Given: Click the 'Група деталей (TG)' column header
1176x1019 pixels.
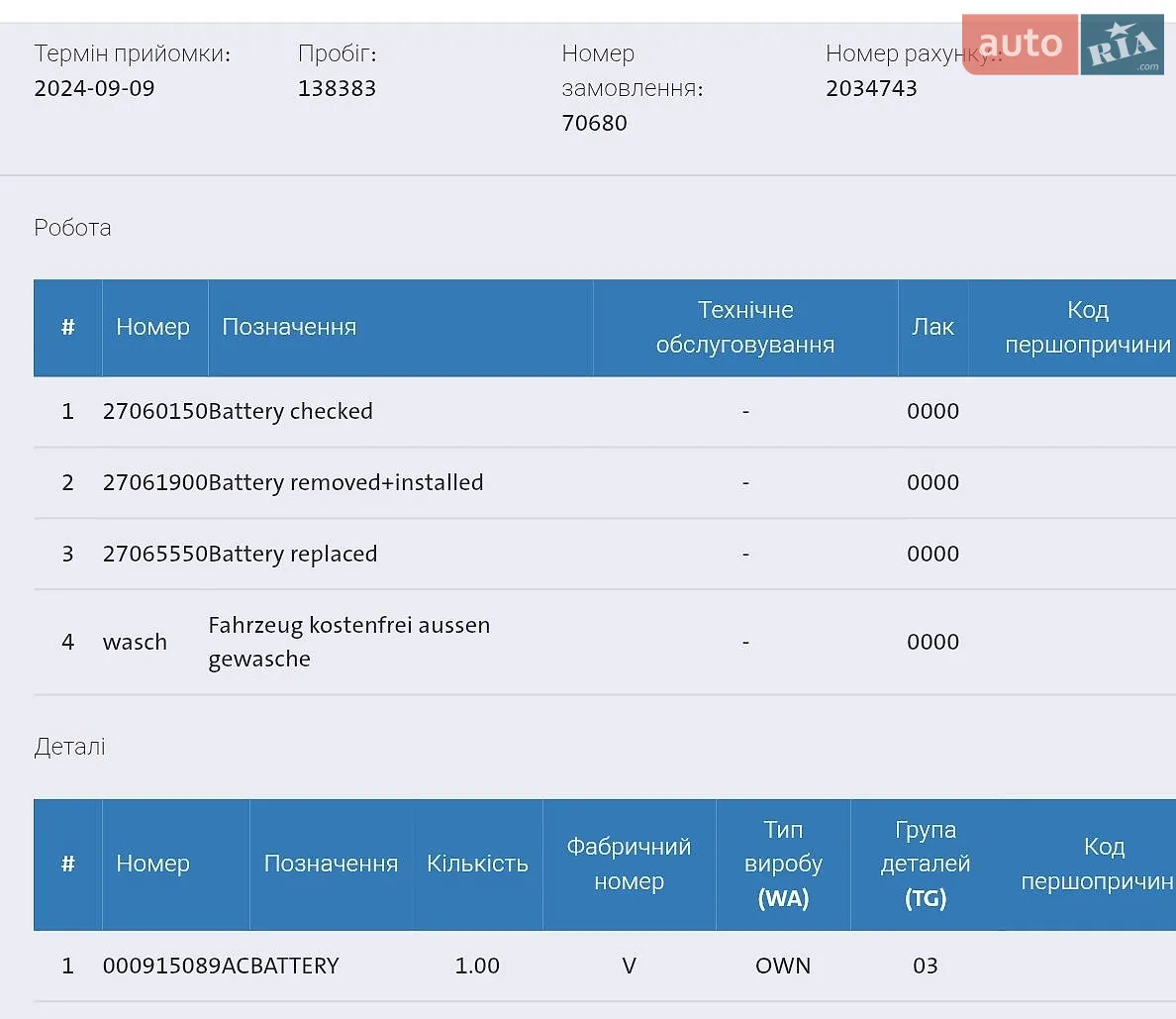Looking at the screenshot, I should click(926, 864).
